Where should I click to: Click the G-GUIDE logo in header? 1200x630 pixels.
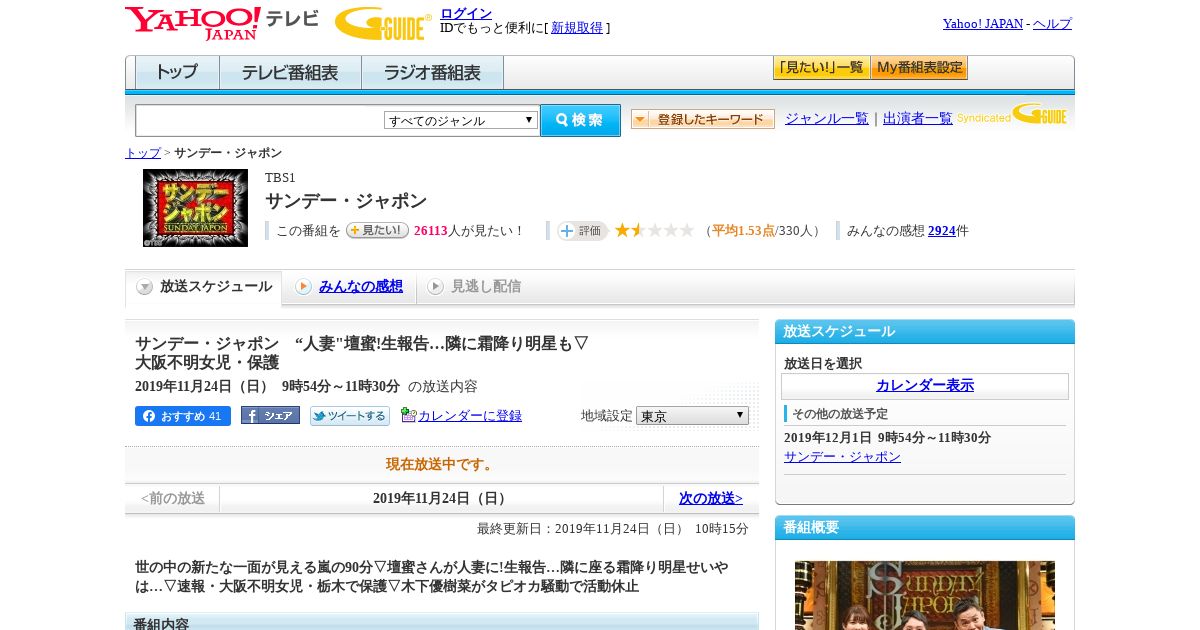(383, 23)
